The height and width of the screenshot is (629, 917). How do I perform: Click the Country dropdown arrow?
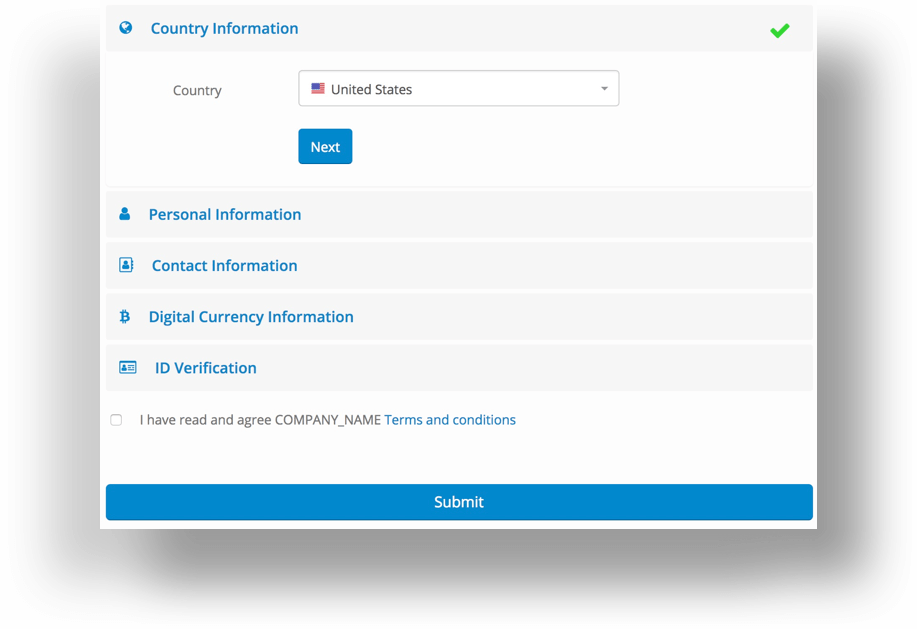[x=604, y=89]
